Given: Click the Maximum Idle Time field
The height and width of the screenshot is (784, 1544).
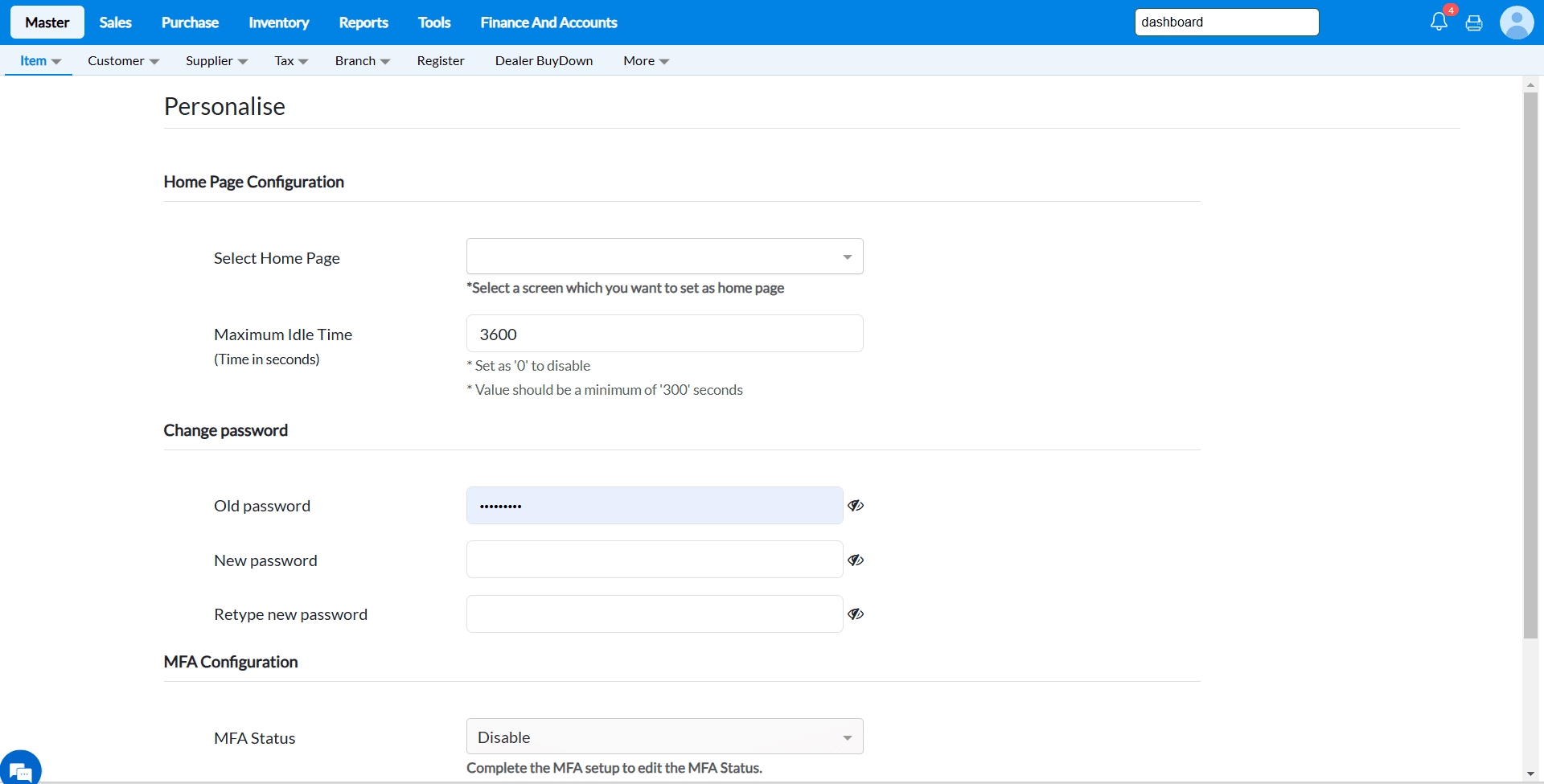Looking at the screenshot, I should point(664,334).
